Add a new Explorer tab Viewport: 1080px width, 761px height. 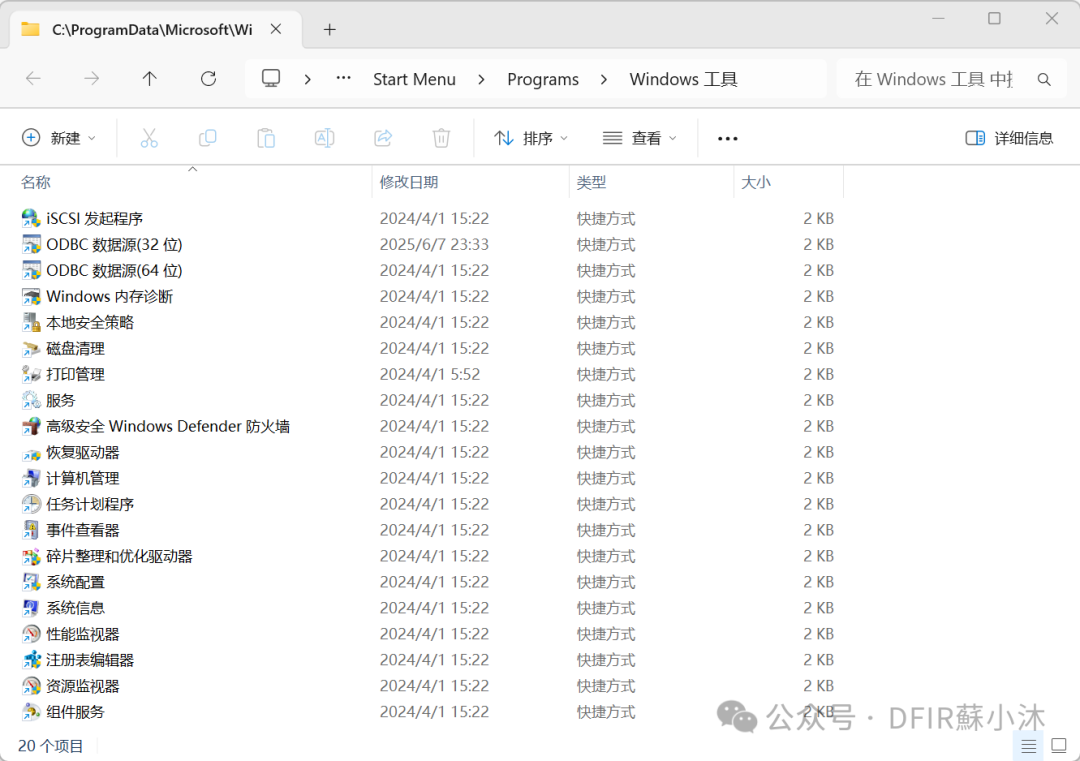[x=330, y=30]
